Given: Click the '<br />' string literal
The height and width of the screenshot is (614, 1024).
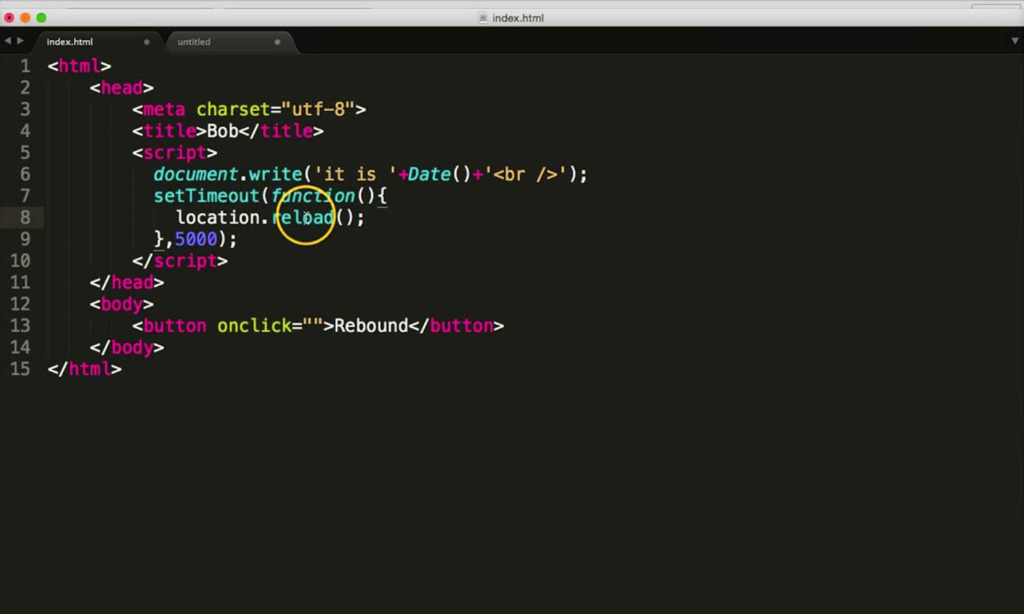Looking at the screenshot, I should 526,174.
